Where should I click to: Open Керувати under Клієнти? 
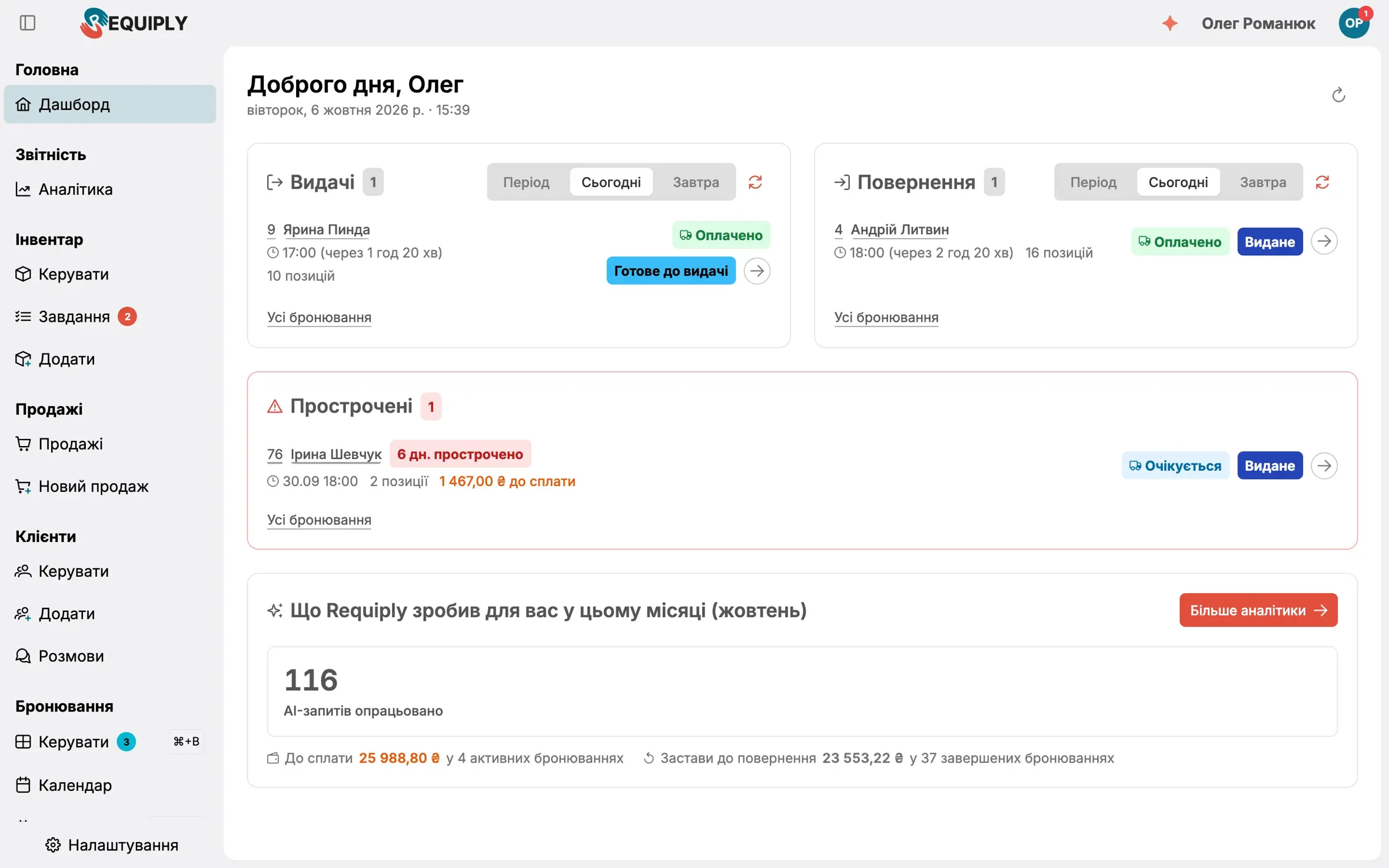pos(110,571)
